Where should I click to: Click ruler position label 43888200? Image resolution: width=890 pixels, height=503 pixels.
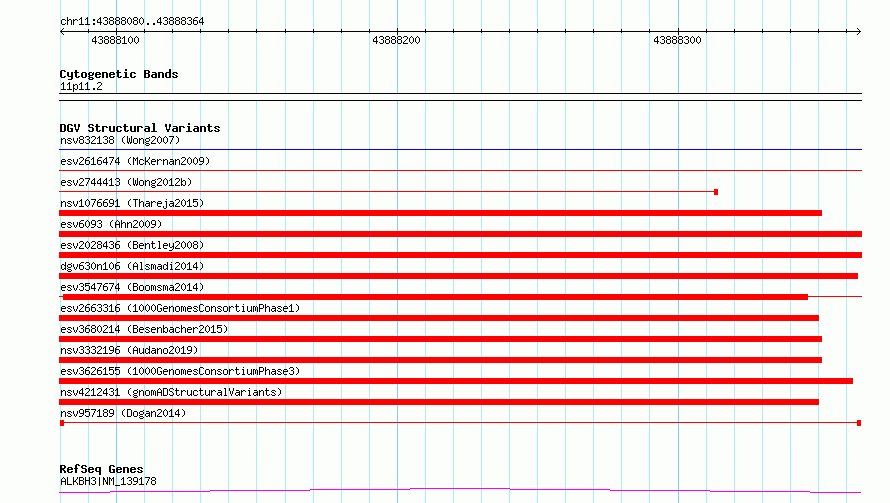[396, 40]
